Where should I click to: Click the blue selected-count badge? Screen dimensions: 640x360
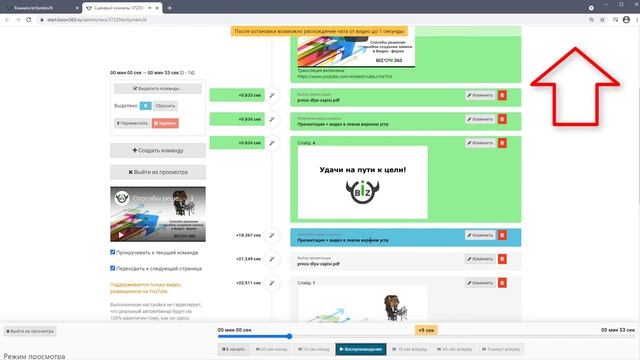tap(145, 106)
